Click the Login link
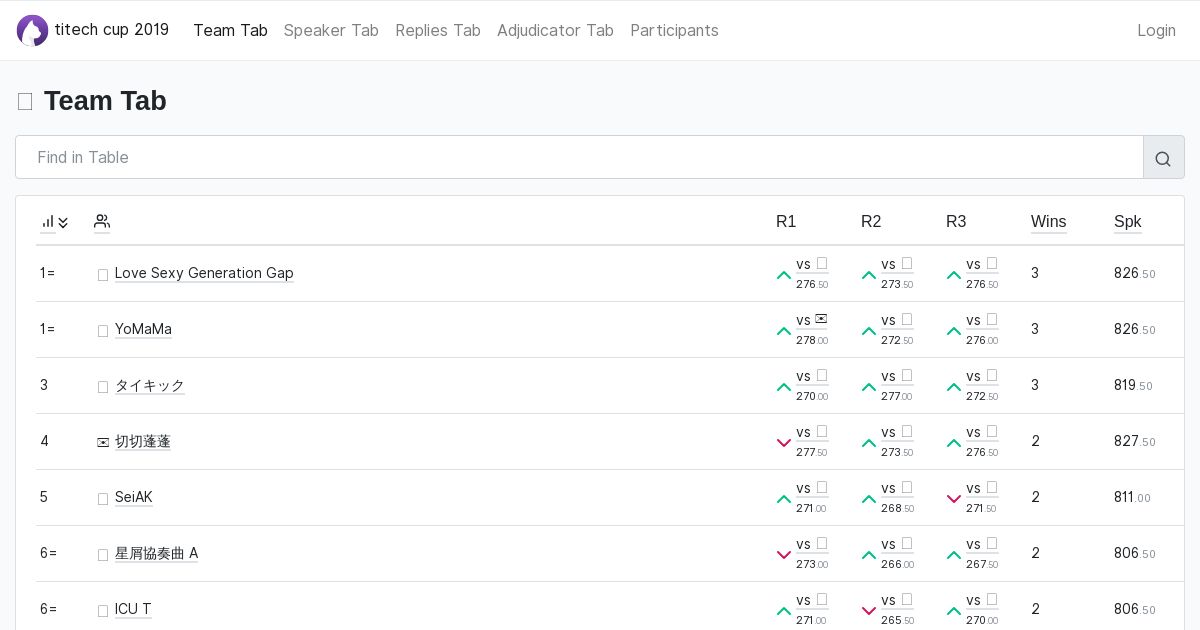1200x630 pixels. (x=1156, y=30)
